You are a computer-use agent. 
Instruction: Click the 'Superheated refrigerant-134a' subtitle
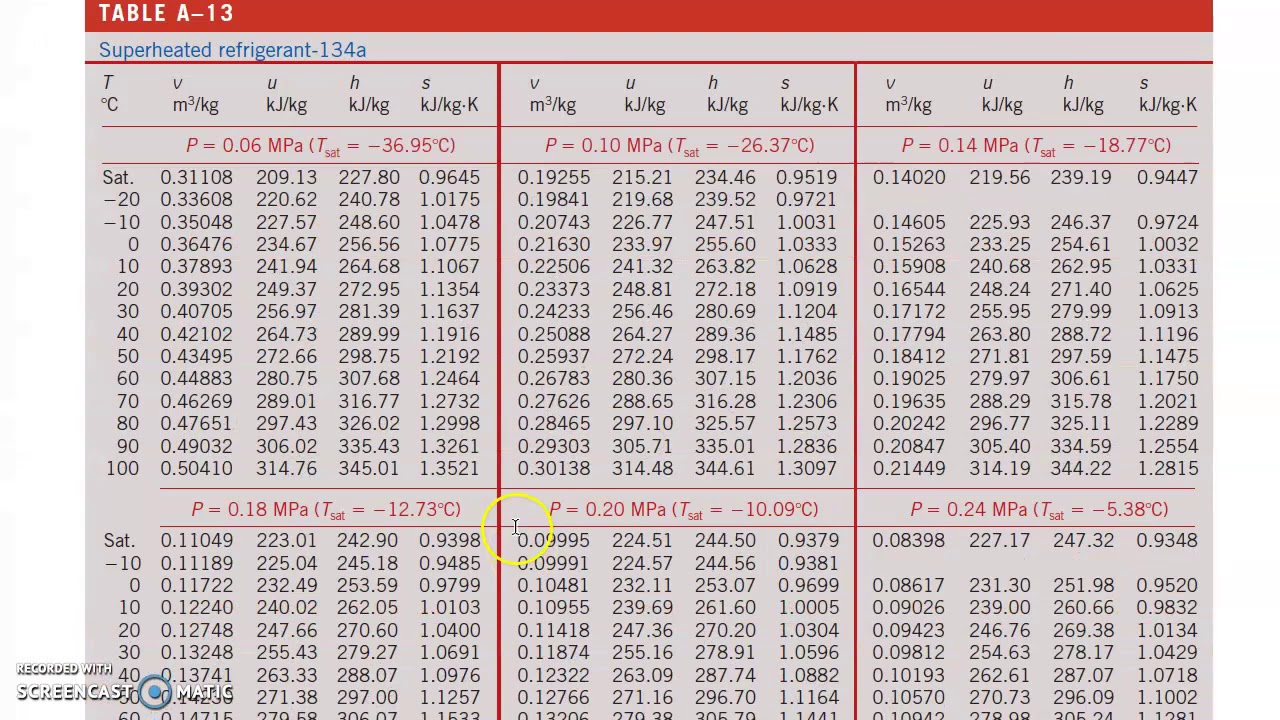(x=232, y=50)
